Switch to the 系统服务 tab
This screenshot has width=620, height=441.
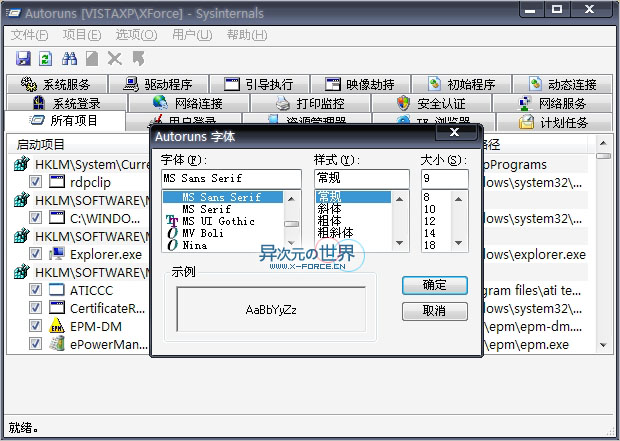pos(57,84)
